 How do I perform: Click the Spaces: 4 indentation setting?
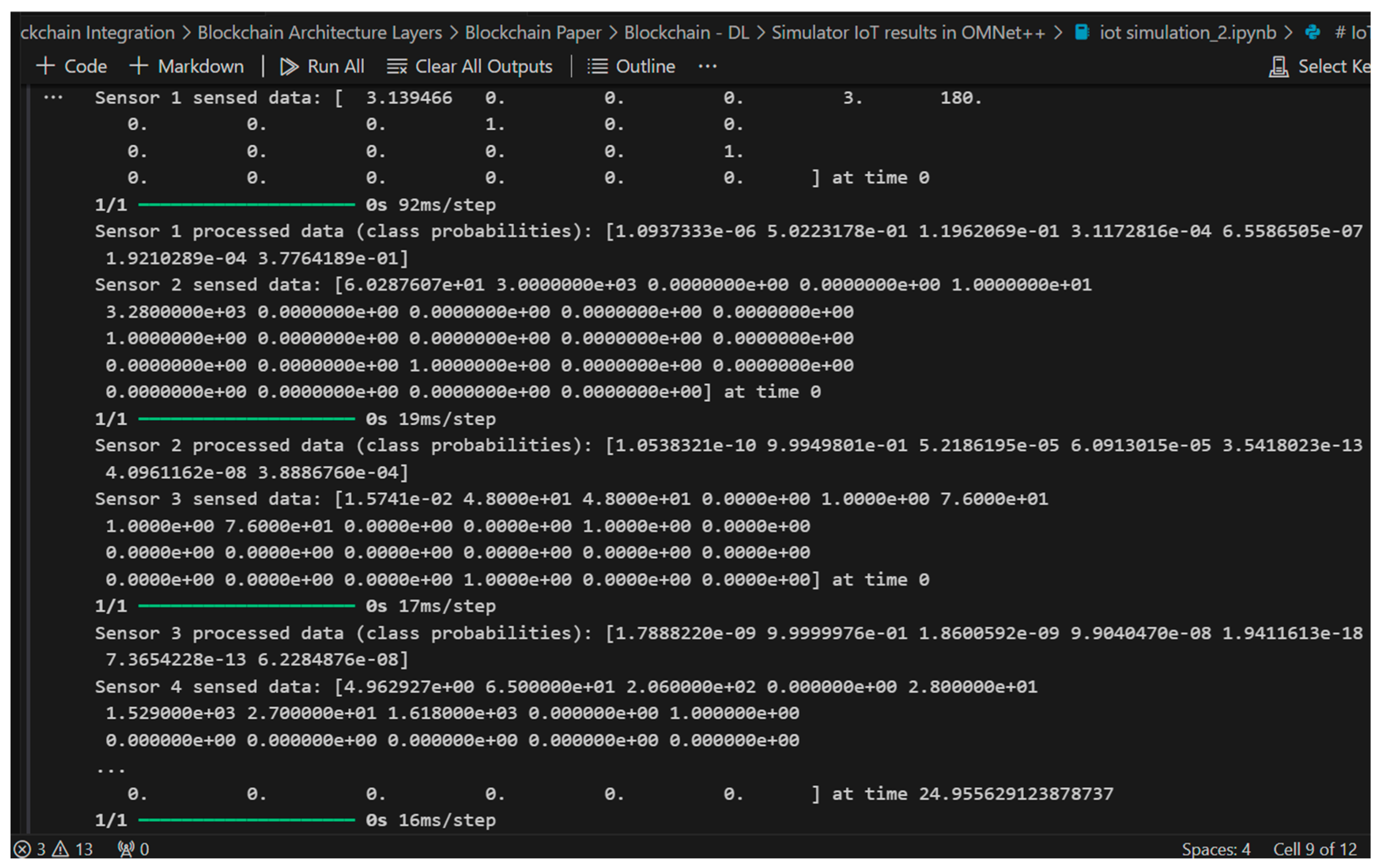[1215, 848]
